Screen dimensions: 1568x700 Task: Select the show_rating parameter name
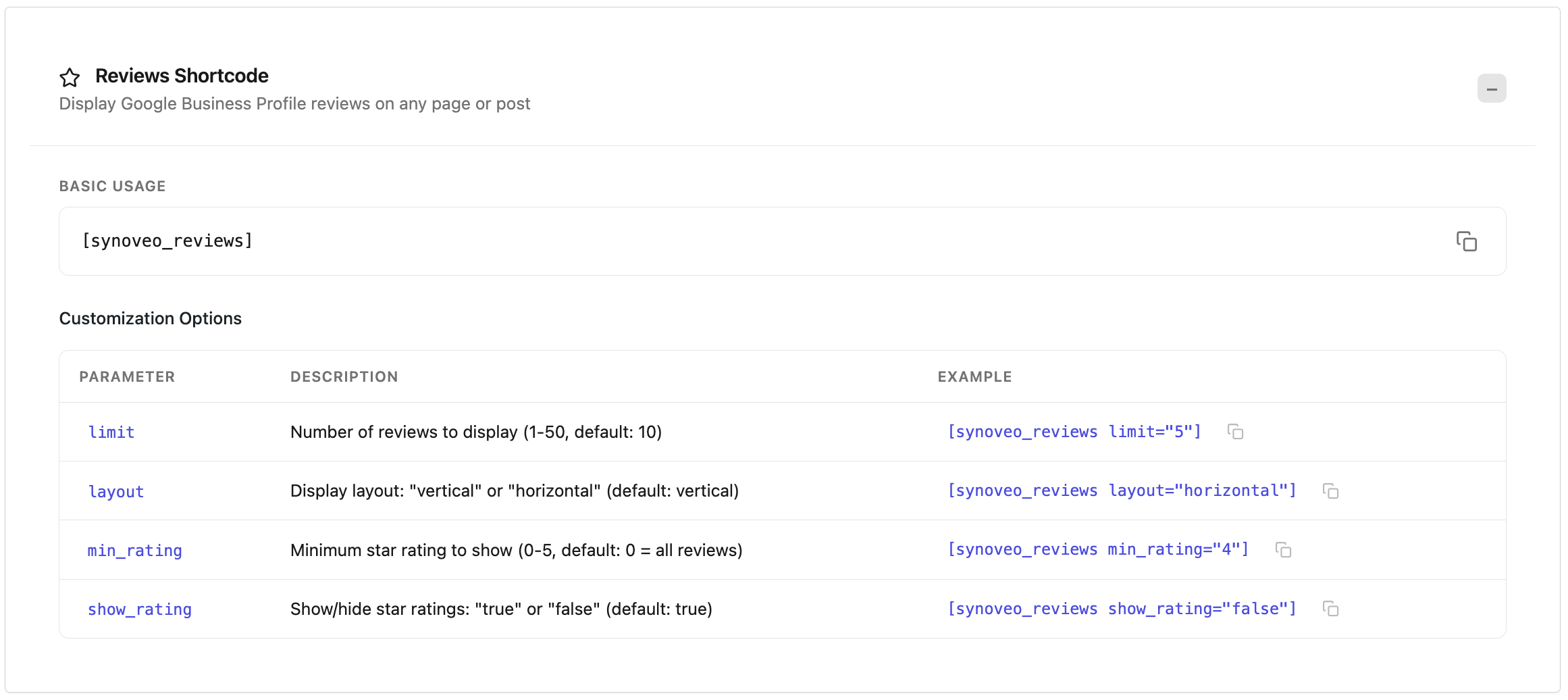click(140, 609)
